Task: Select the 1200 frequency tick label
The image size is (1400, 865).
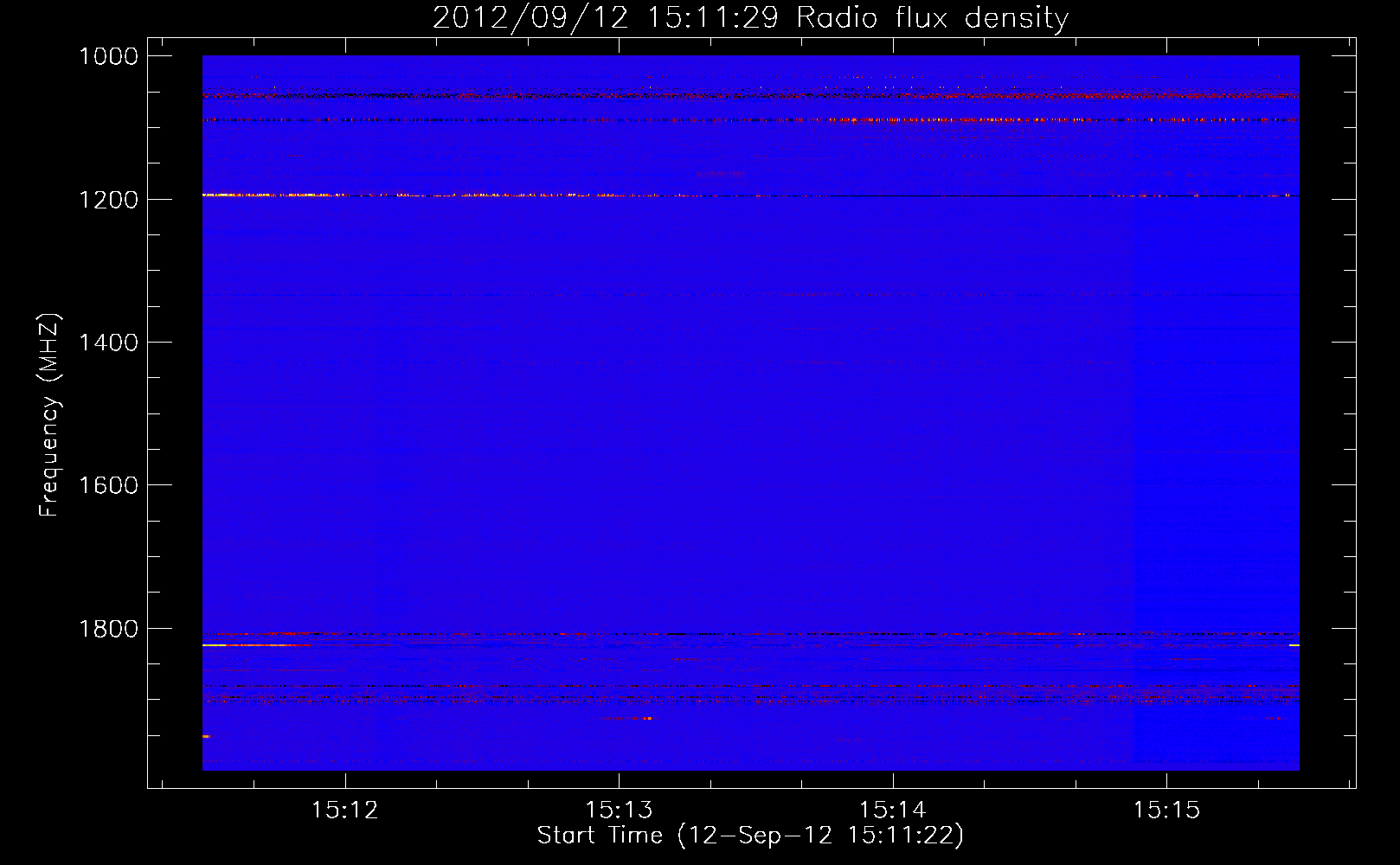Action: click(109, 200)
